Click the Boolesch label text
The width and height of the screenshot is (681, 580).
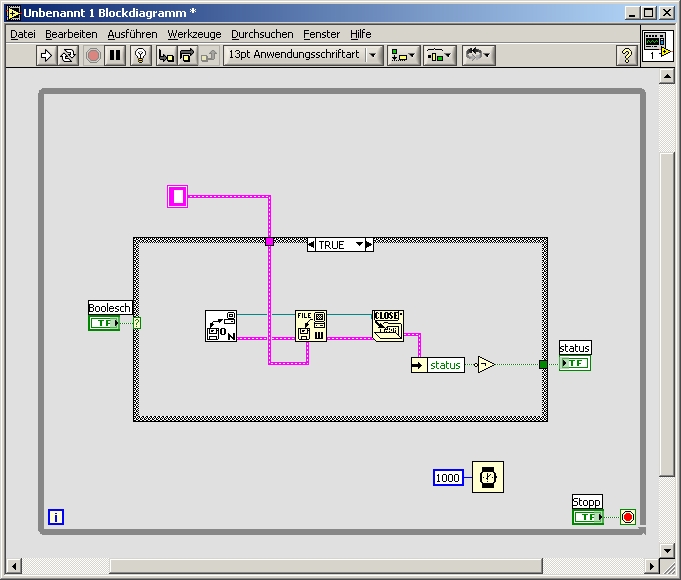(109, 308)
